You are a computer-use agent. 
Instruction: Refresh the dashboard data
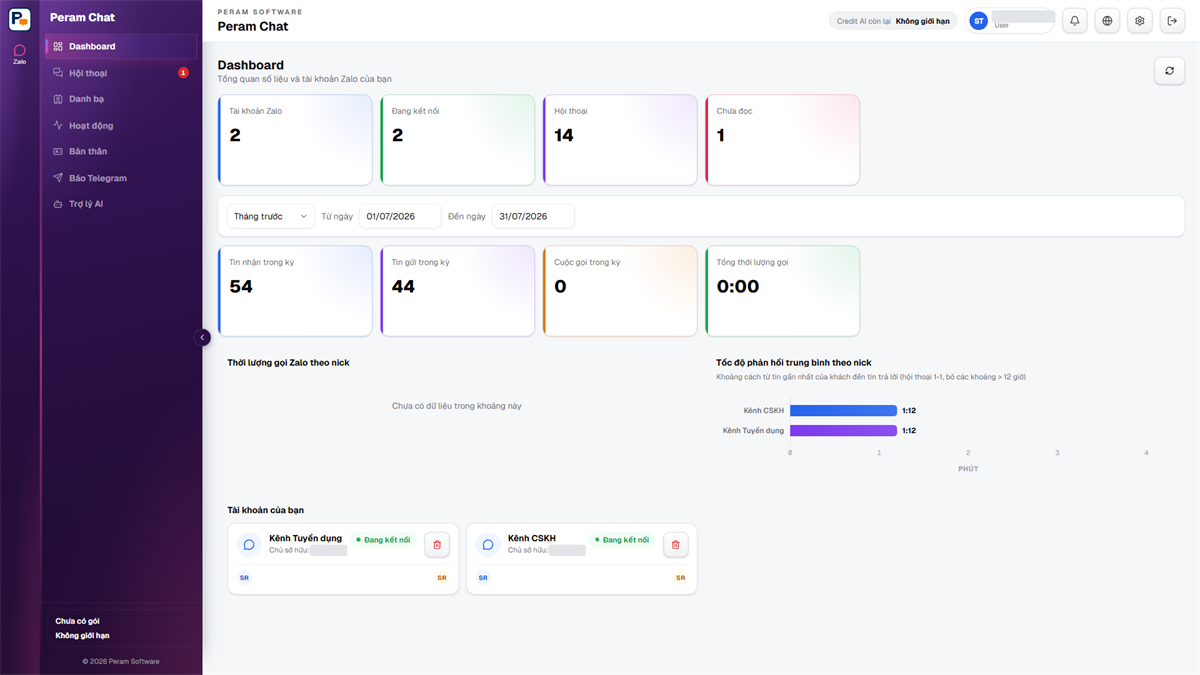click(x=1169, y=71)
